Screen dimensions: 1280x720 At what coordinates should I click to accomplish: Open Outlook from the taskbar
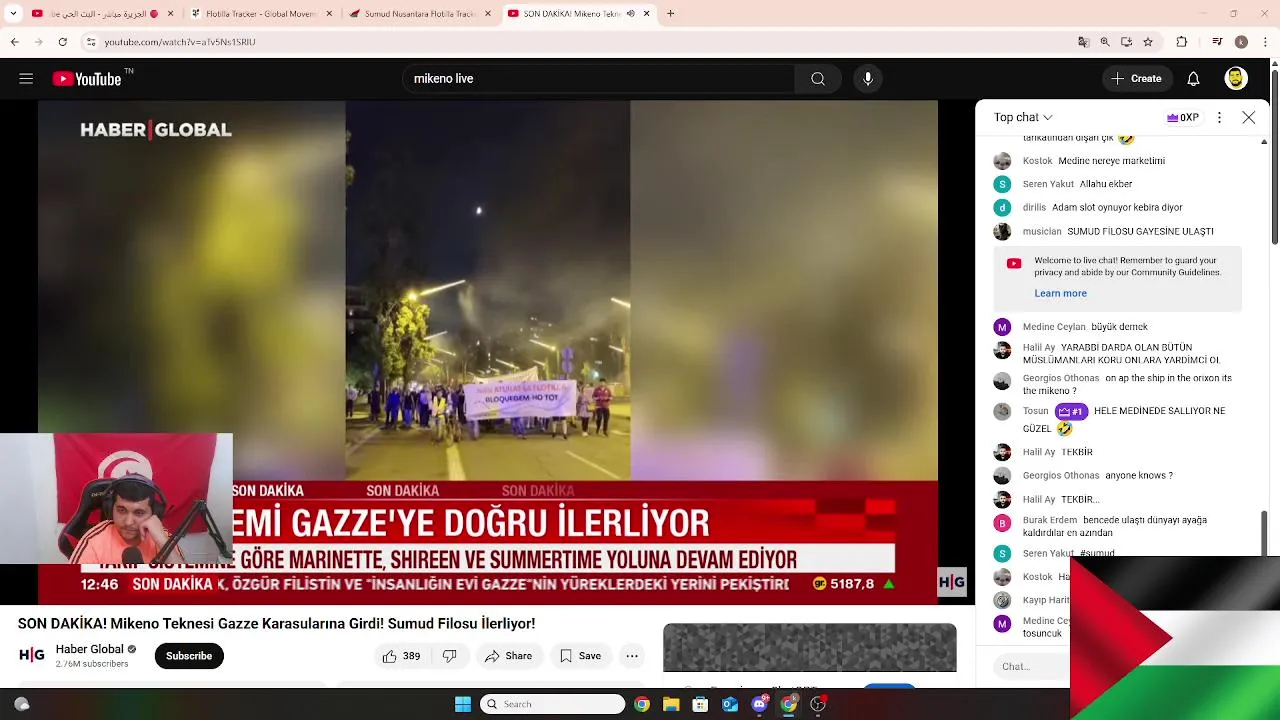click(730, 704)
